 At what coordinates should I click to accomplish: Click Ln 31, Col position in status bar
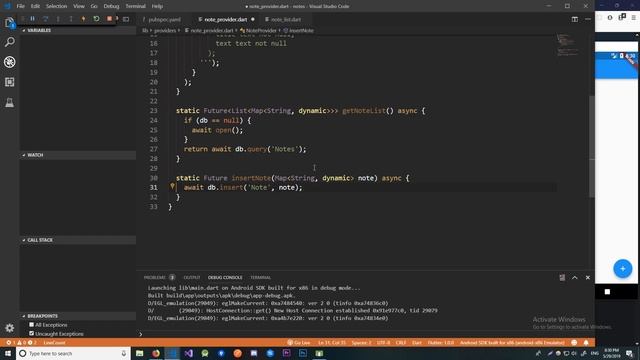pyautogui.click(x=331, y=342)
